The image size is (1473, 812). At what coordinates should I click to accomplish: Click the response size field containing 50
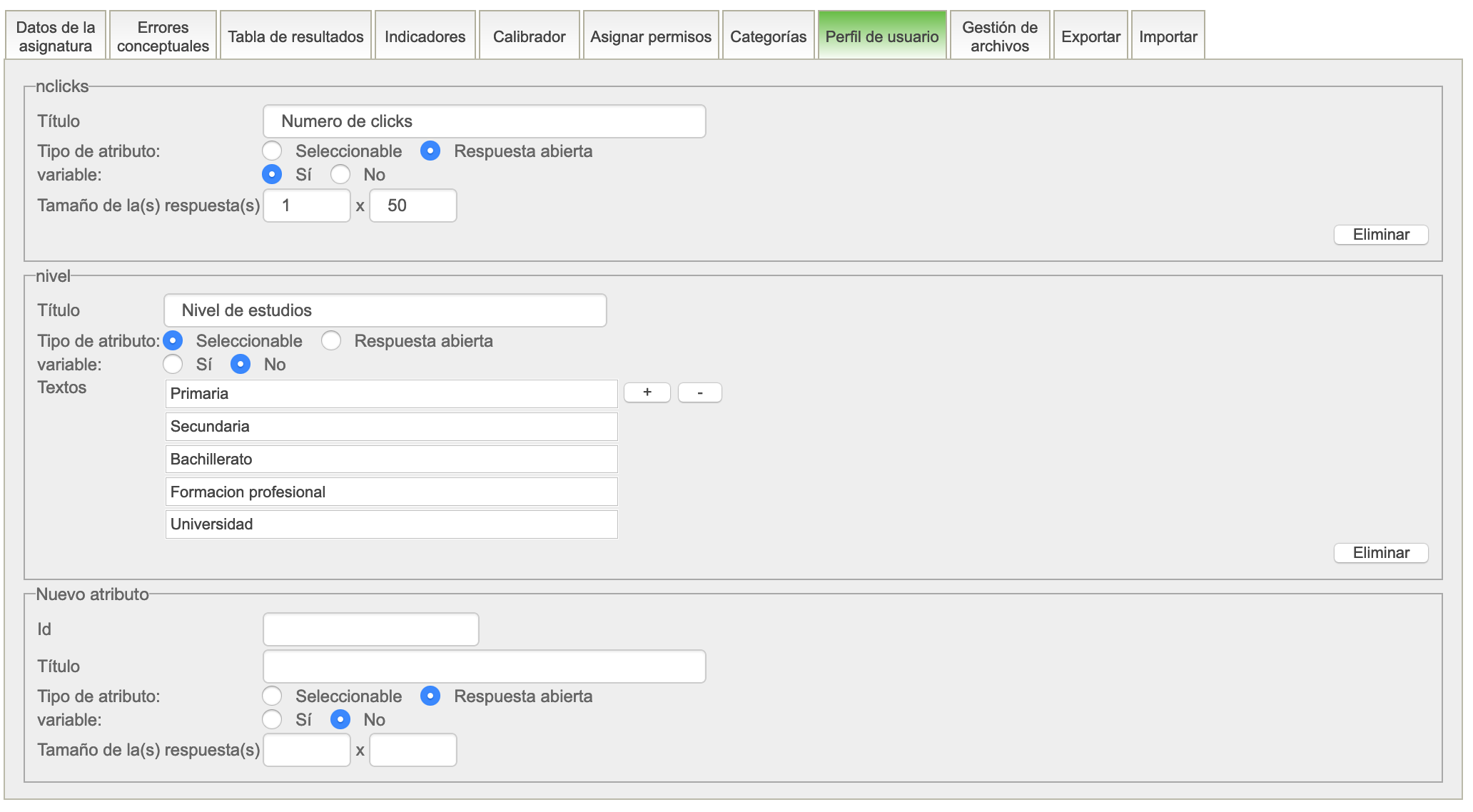(x=412, y=205)
